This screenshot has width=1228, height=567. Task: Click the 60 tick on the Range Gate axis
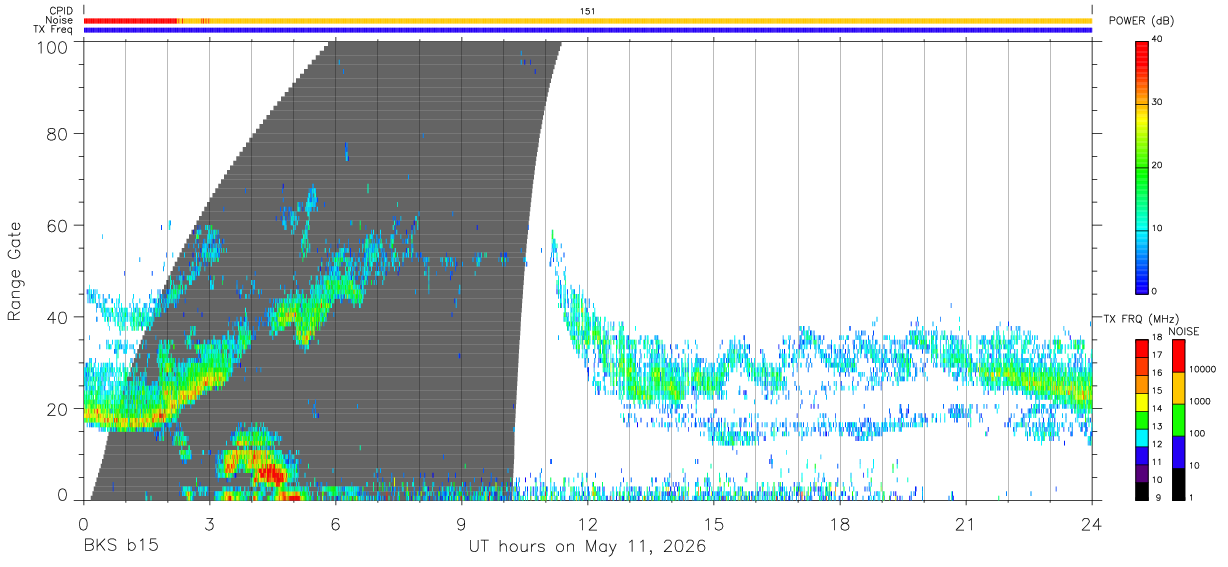[59, 226]
